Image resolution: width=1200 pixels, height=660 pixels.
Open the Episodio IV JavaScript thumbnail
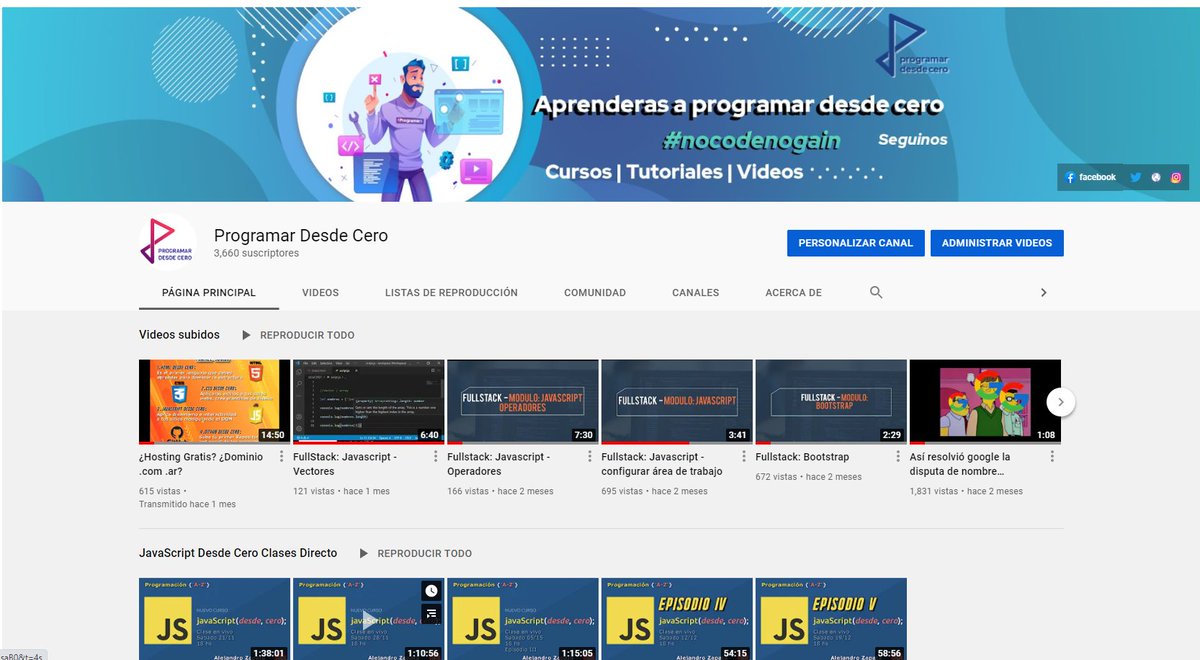pos(677,618)
